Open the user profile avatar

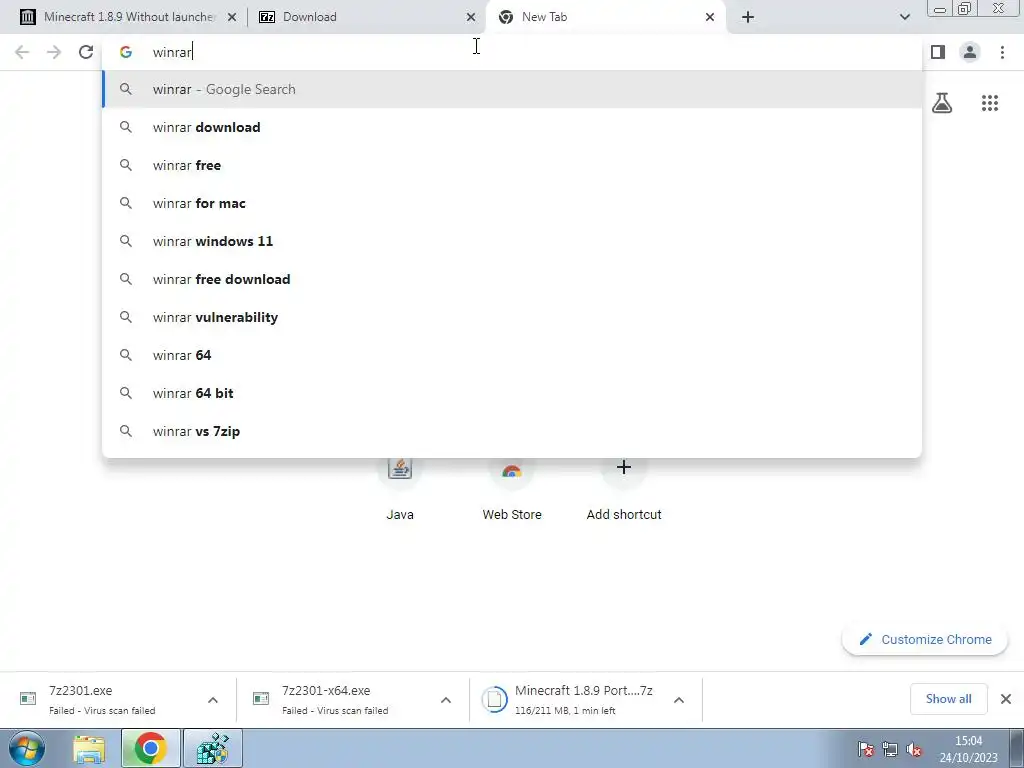coord(970,52)
